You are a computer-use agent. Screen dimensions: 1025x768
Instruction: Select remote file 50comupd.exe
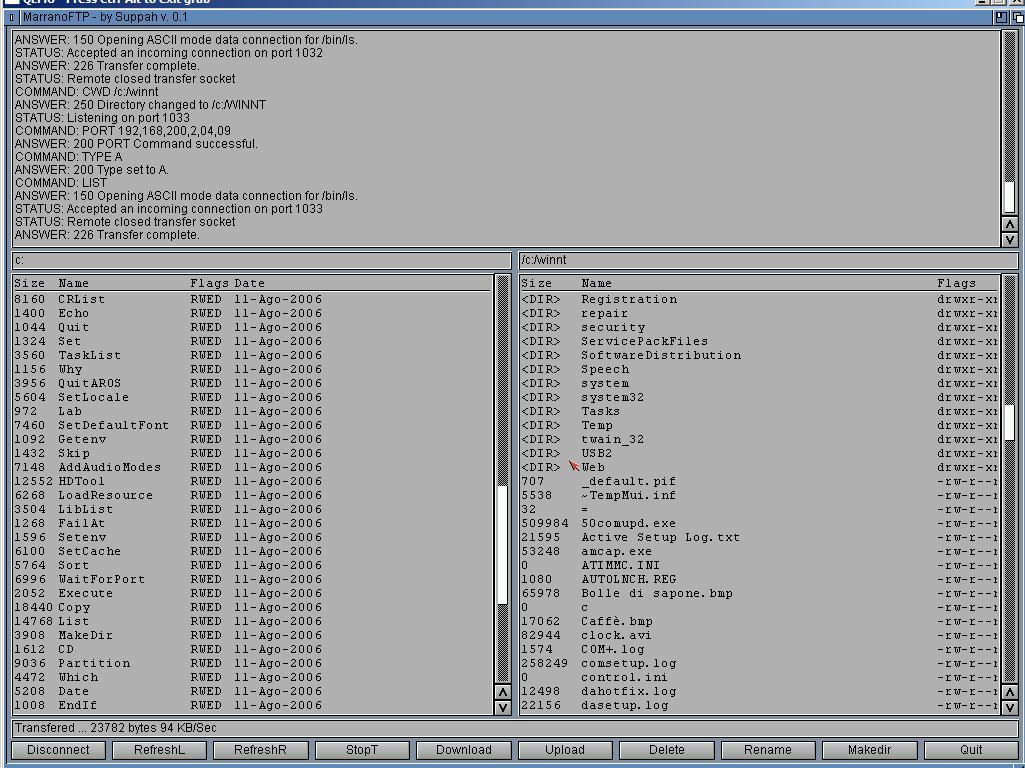759,524
